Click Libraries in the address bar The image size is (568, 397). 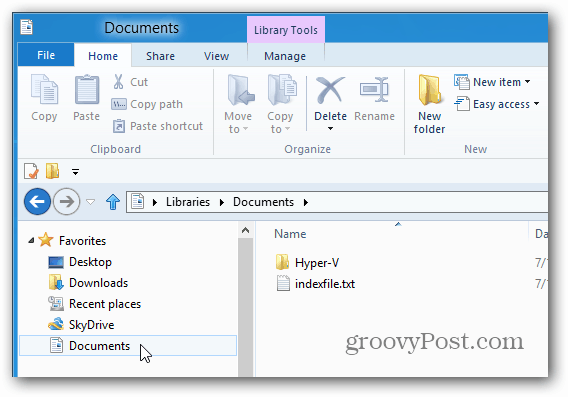click(x=188, y=202)
